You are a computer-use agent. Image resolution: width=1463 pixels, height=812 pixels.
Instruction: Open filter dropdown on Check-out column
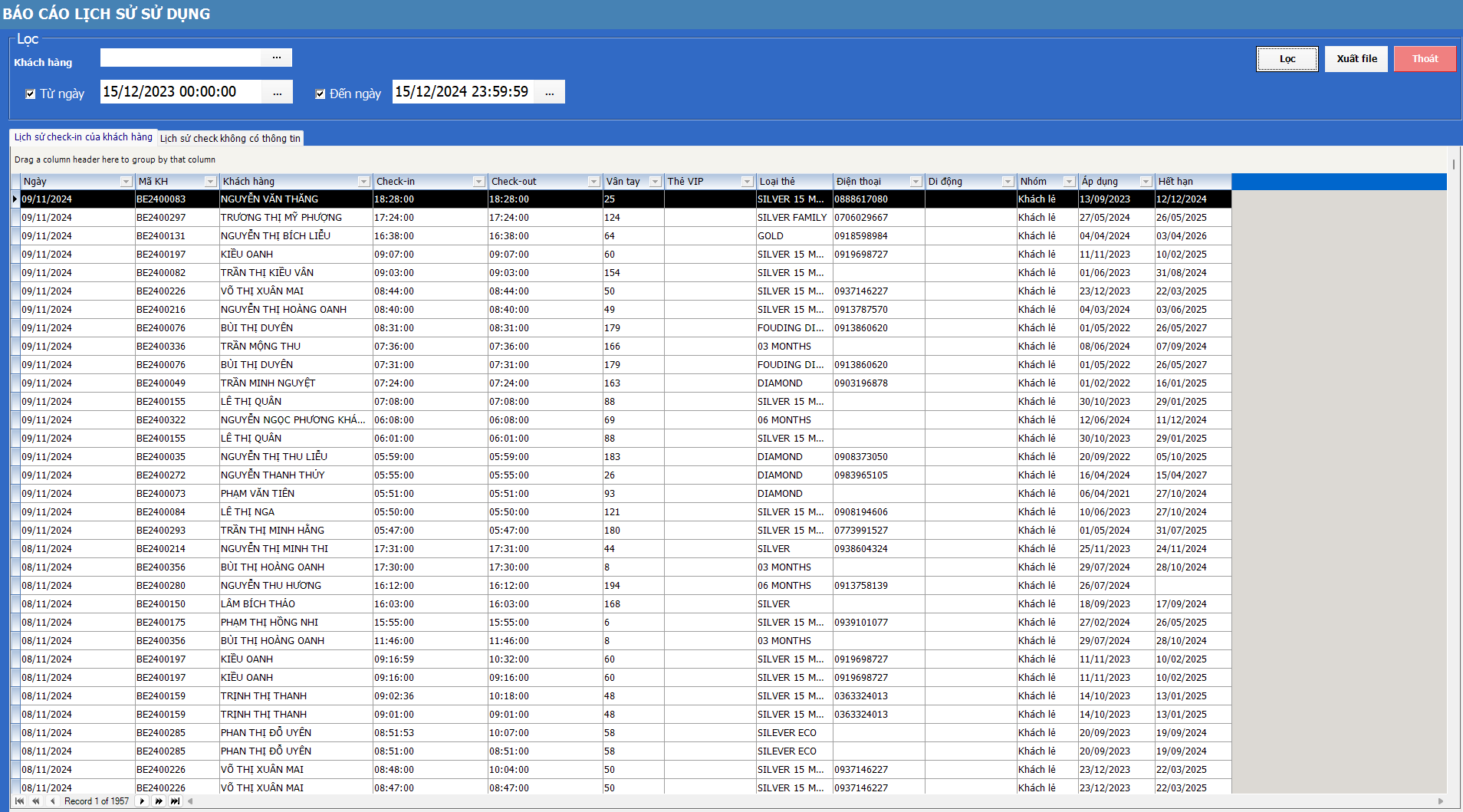coord(593,182)
